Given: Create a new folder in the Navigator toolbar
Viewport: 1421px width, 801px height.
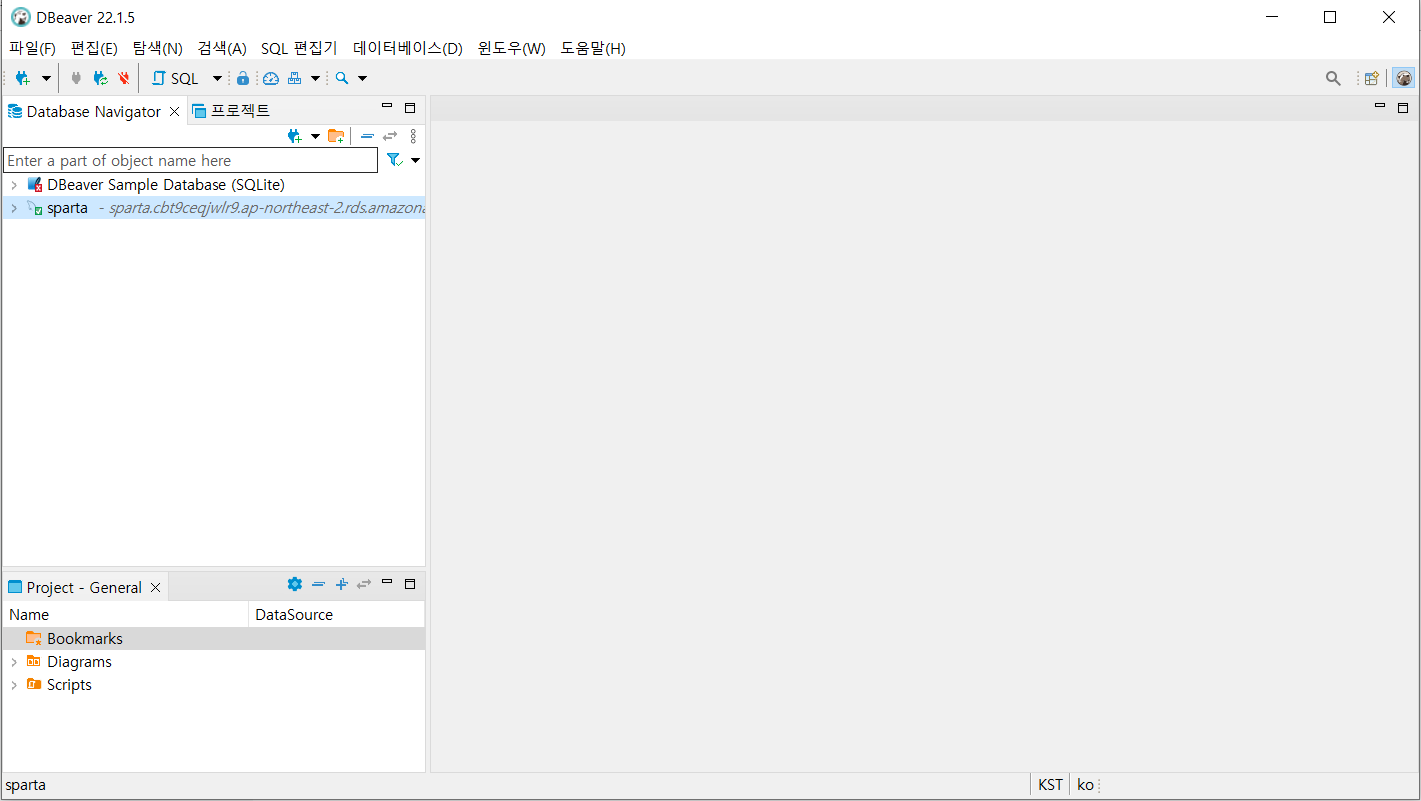Looking at the screenshot, I should pyautogui.click(x=336, y=136).
